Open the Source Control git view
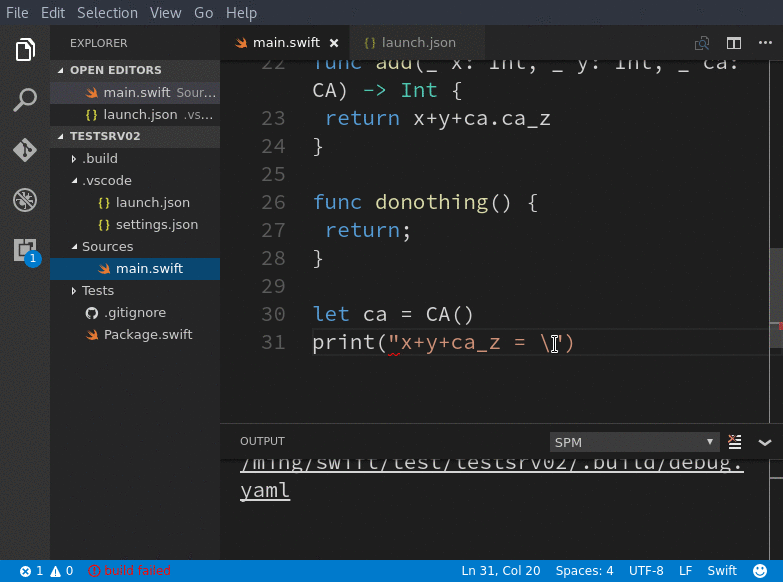Viewport: 783px width, 582px height. tap(25, 149)
